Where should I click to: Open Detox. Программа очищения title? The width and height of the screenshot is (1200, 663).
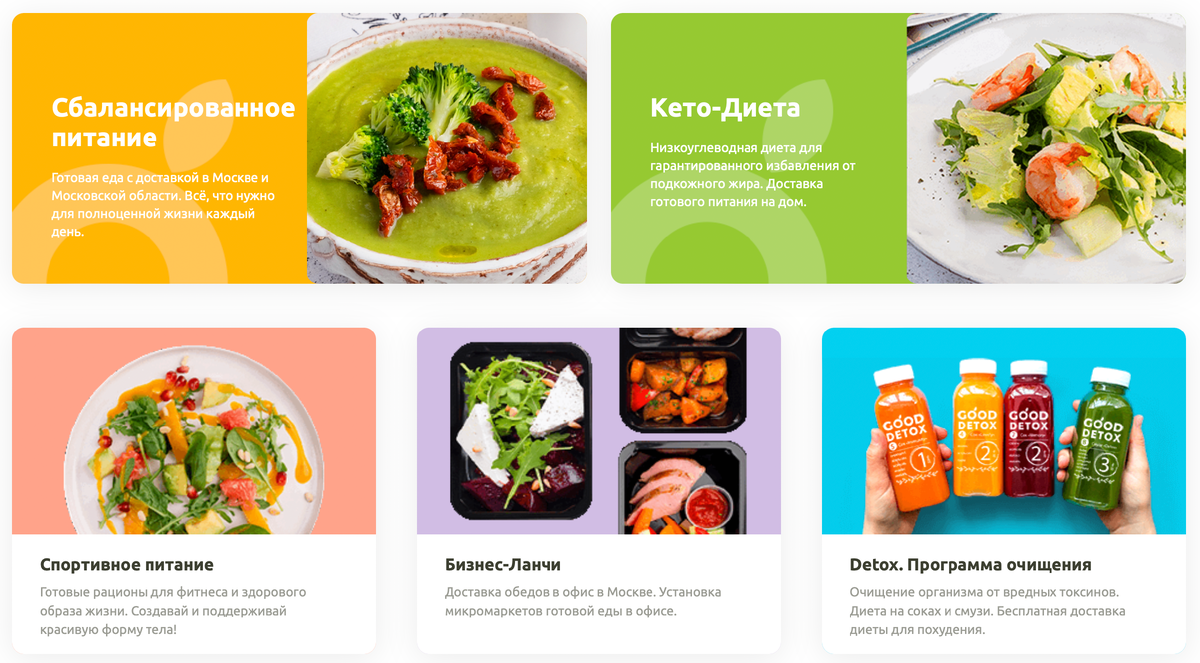(970, 565)
